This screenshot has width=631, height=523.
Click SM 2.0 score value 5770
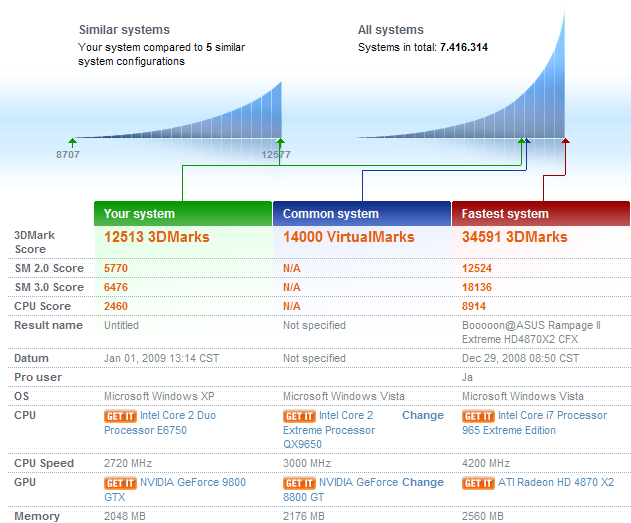(x=116, y=268)
